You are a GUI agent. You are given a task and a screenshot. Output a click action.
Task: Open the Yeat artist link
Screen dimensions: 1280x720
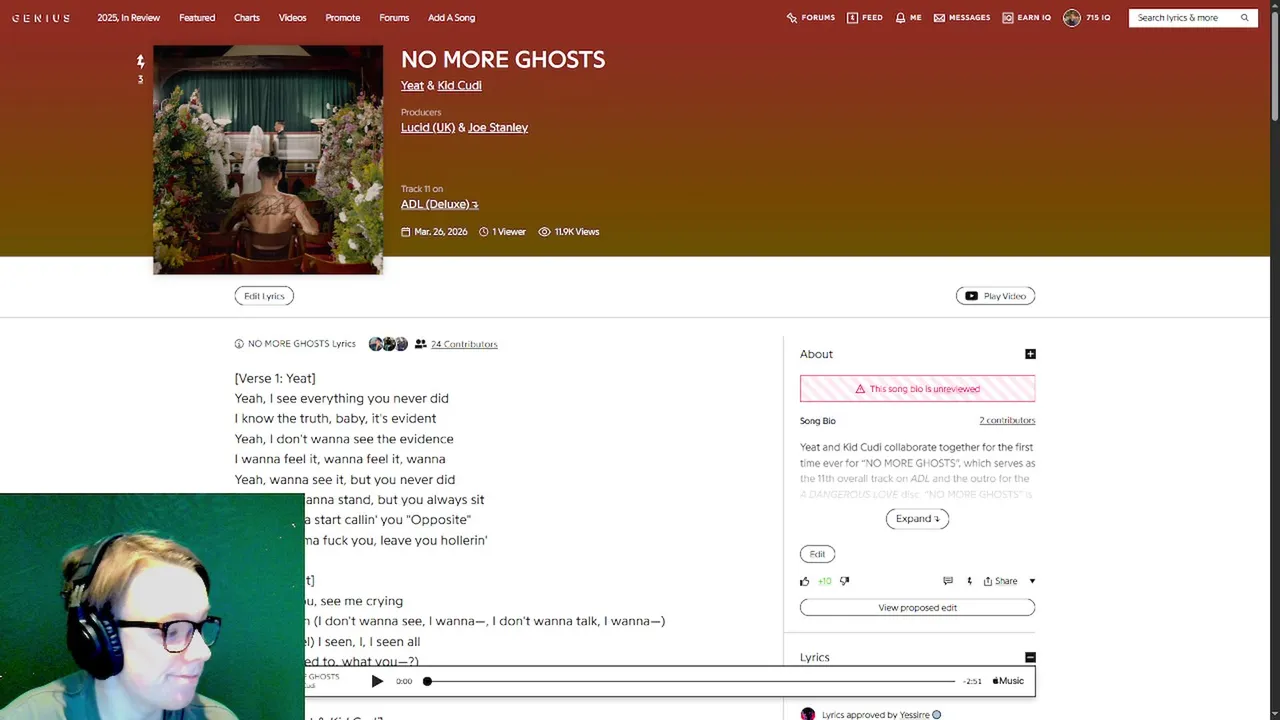click(x=412, y=86)
